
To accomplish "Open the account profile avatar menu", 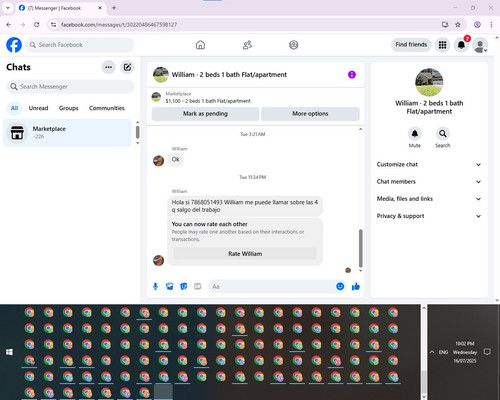I will coord(480,45).
